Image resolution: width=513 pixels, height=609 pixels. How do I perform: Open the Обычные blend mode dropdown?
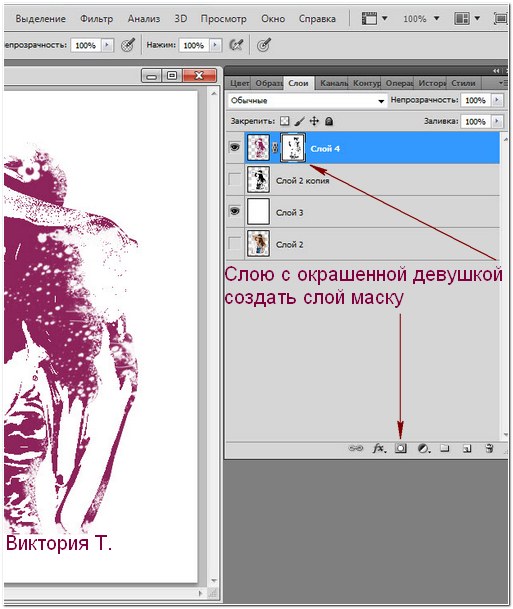coord(307,101)
